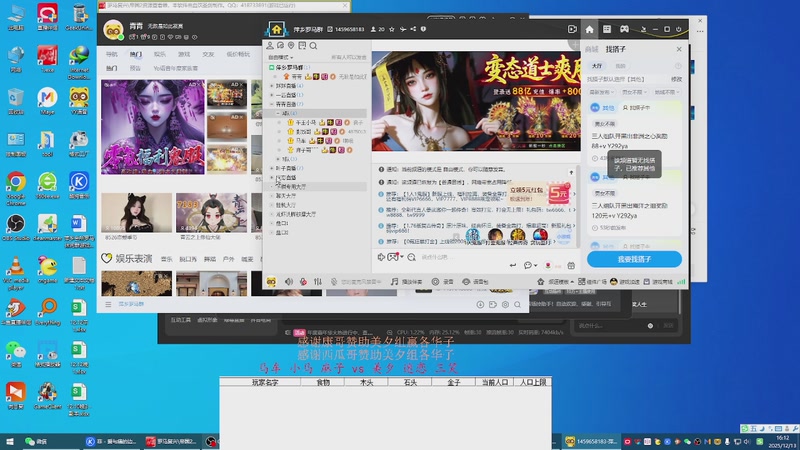800x450 pixels.
Task: Click the blue 我要找搭子 button
Action: point(634,259)
